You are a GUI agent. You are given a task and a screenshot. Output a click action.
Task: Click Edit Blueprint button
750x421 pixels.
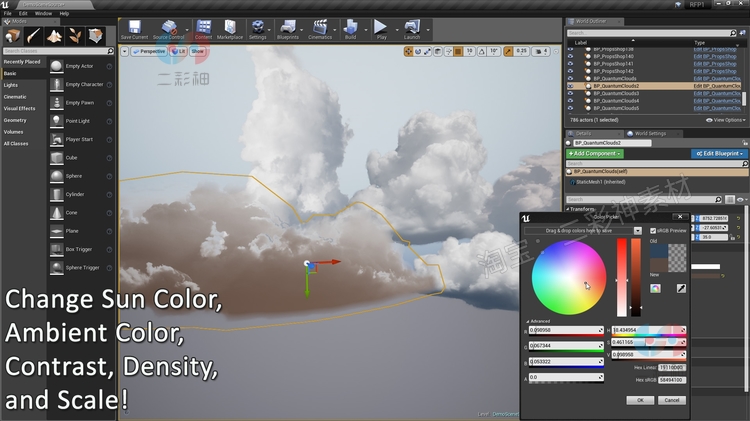pos(719,154)
